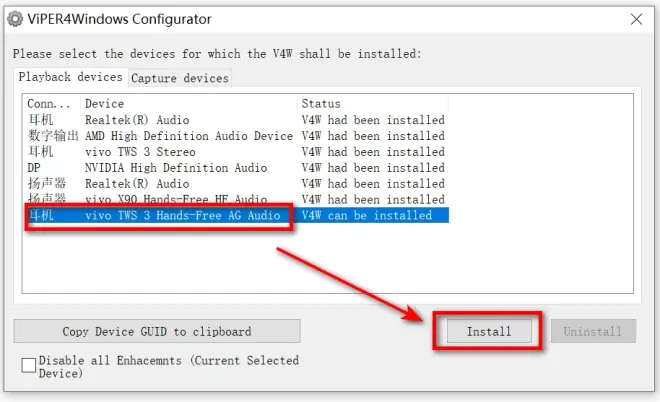Viewport: 660px width, 402px height.
Task: Select the vivo X90 Hands-Free HF Audio row
Action: point(237,199)
